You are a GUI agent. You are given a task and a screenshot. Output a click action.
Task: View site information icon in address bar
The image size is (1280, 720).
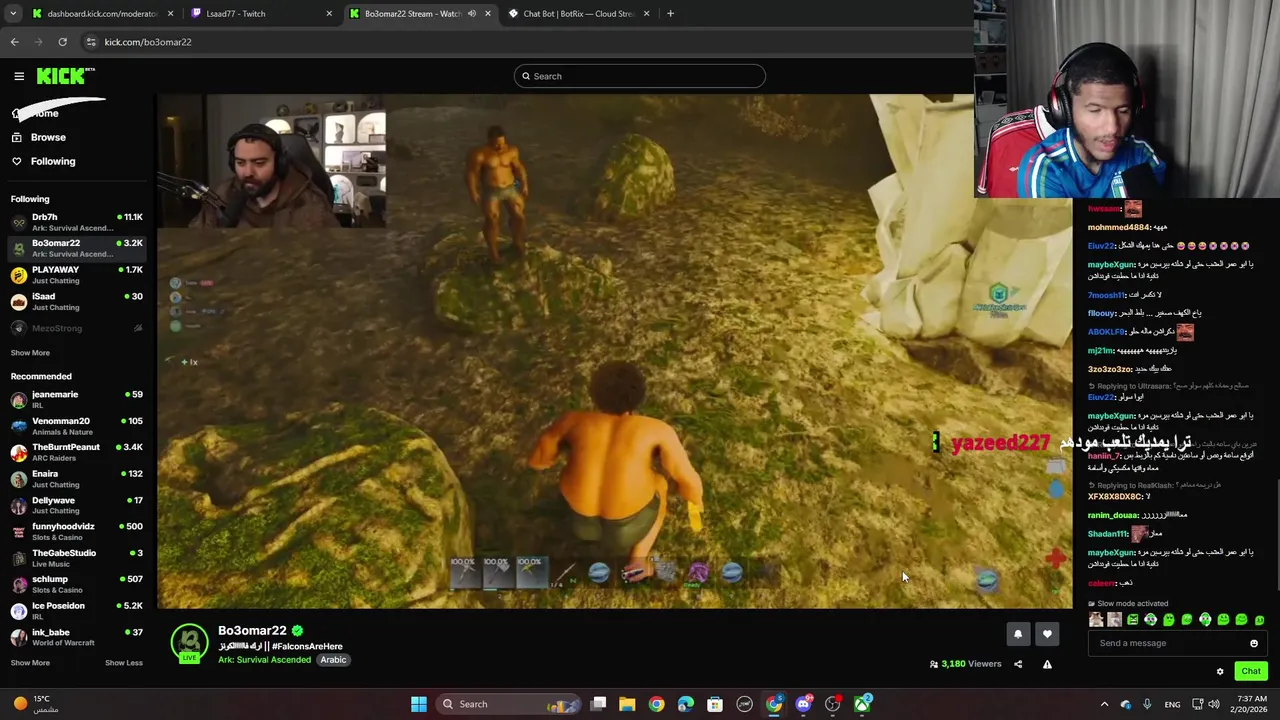coord(91,42)
